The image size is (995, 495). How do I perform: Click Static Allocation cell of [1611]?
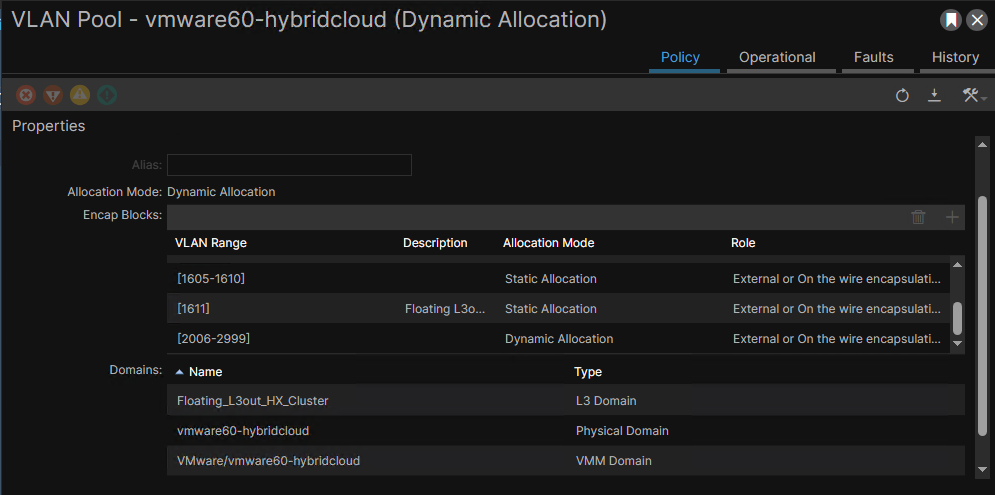(551, 308)
